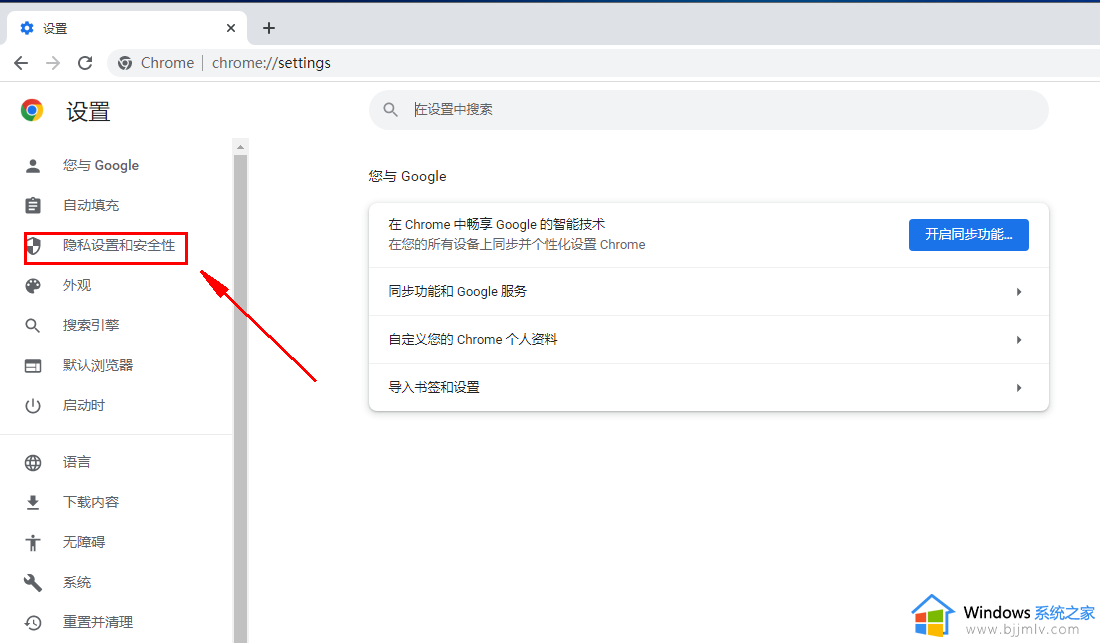Close the 设置 tab
Viewport: 1100px width, 643px height.
pos(231,28)
